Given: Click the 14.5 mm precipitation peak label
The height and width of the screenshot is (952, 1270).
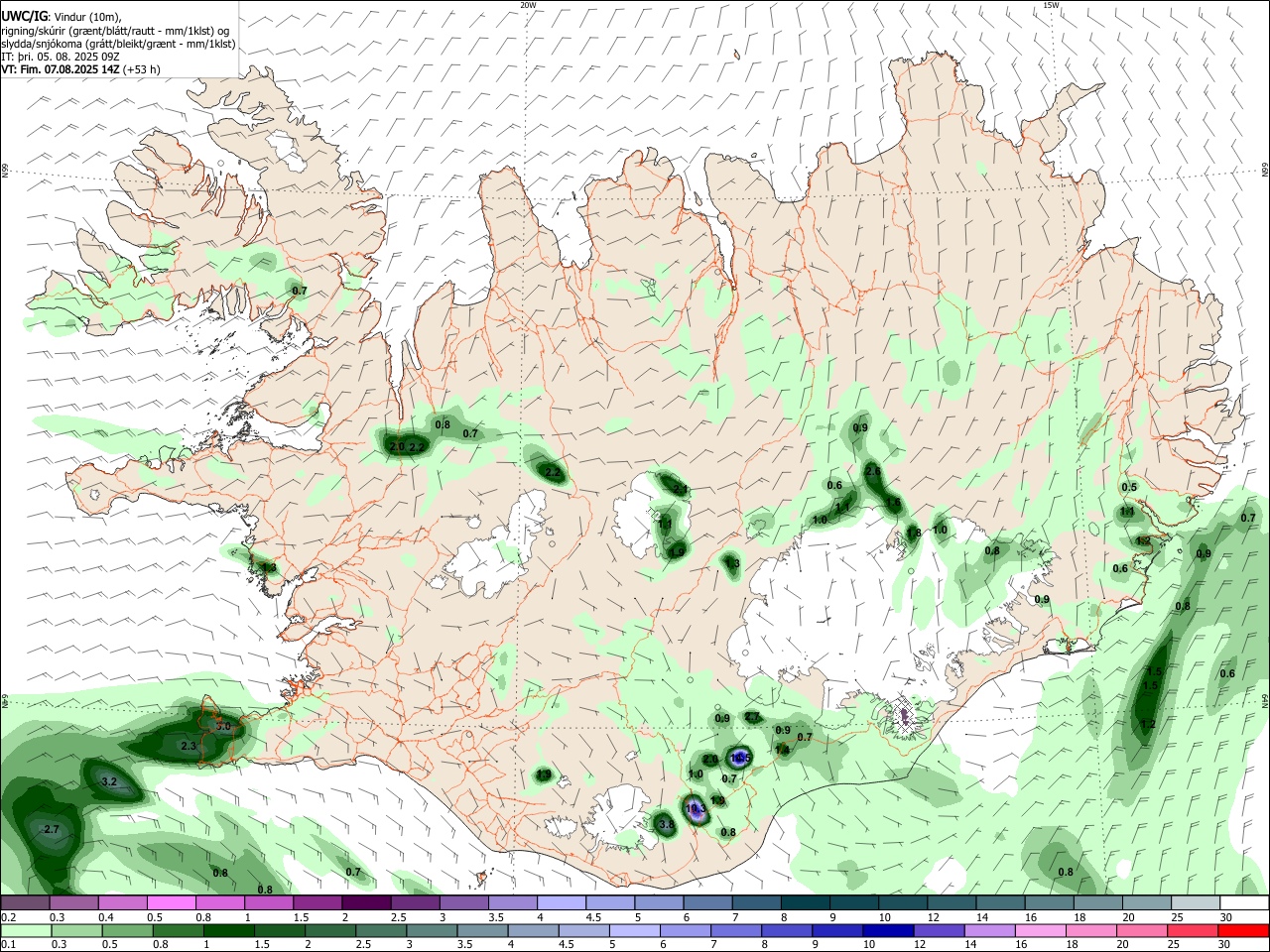Looking at the screenshot, I should pyautogui.click(x=740, y=758).
